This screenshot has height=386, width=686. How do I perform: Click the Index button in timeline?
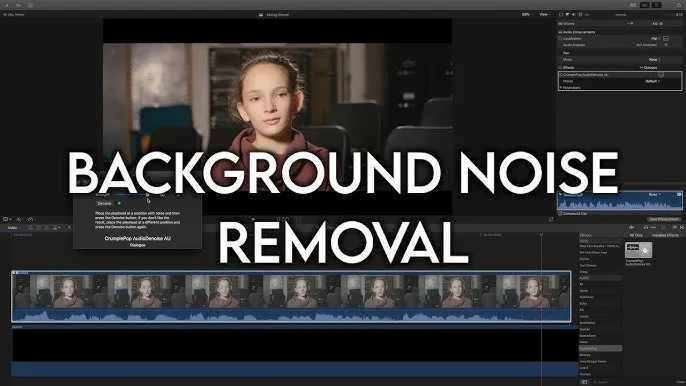(x=12, y=228)
